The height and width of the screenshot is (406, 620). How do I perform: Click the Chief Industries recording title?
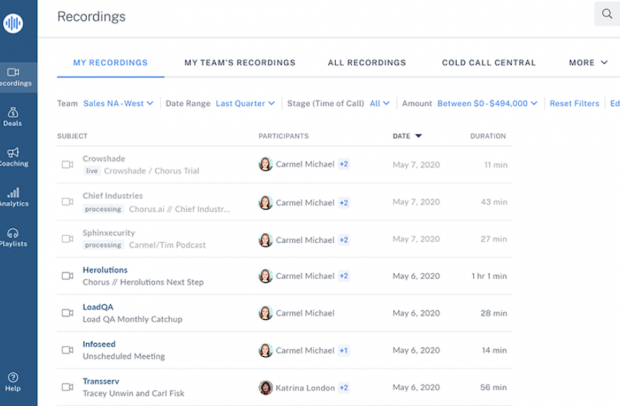113,196
